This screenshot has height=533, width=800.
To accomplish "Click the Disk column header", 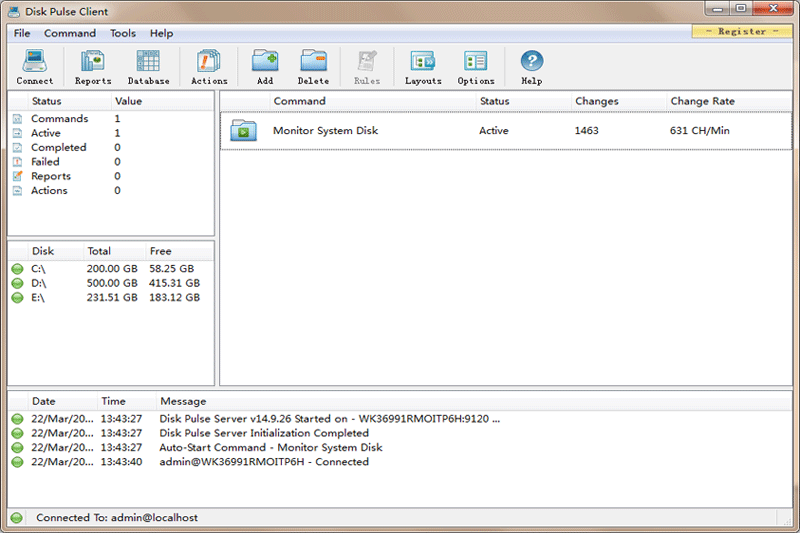I will pos(55,251).
